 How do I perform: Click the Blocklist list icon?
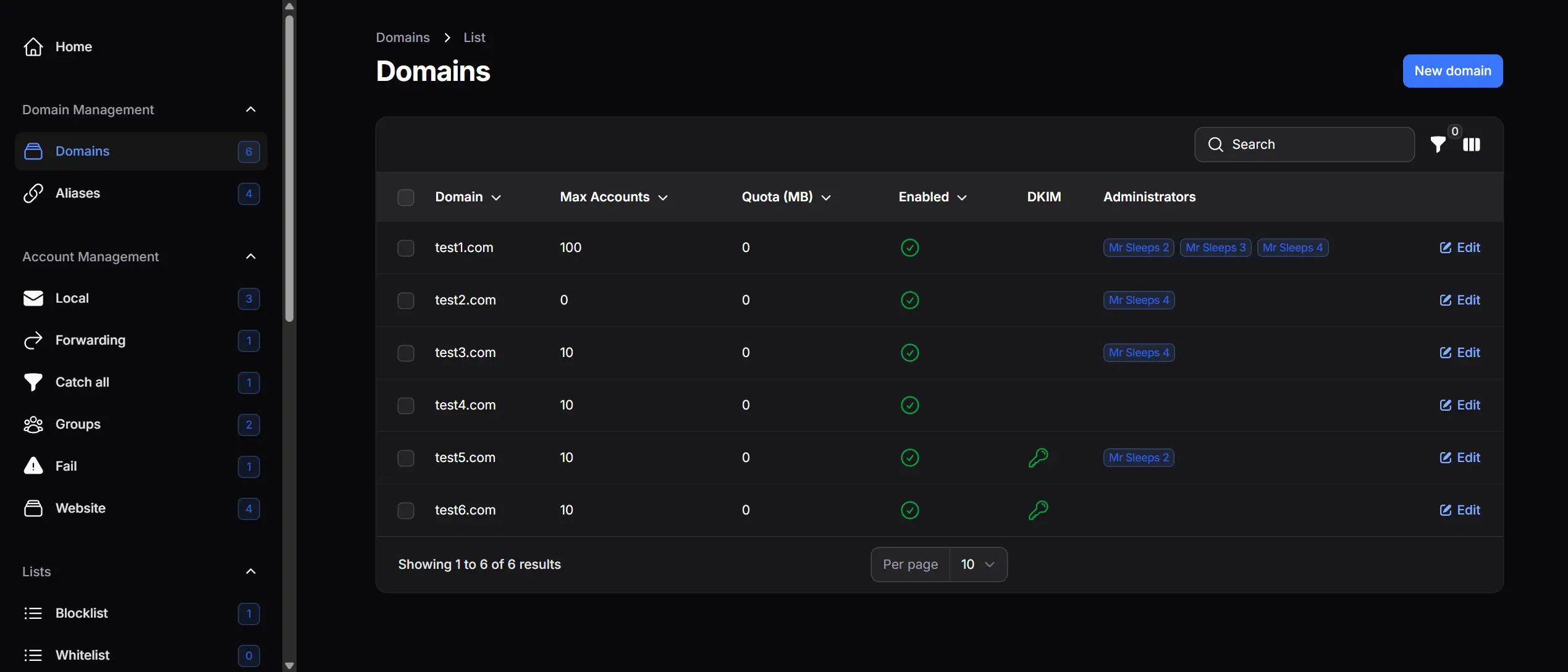[x=33, y=613]
